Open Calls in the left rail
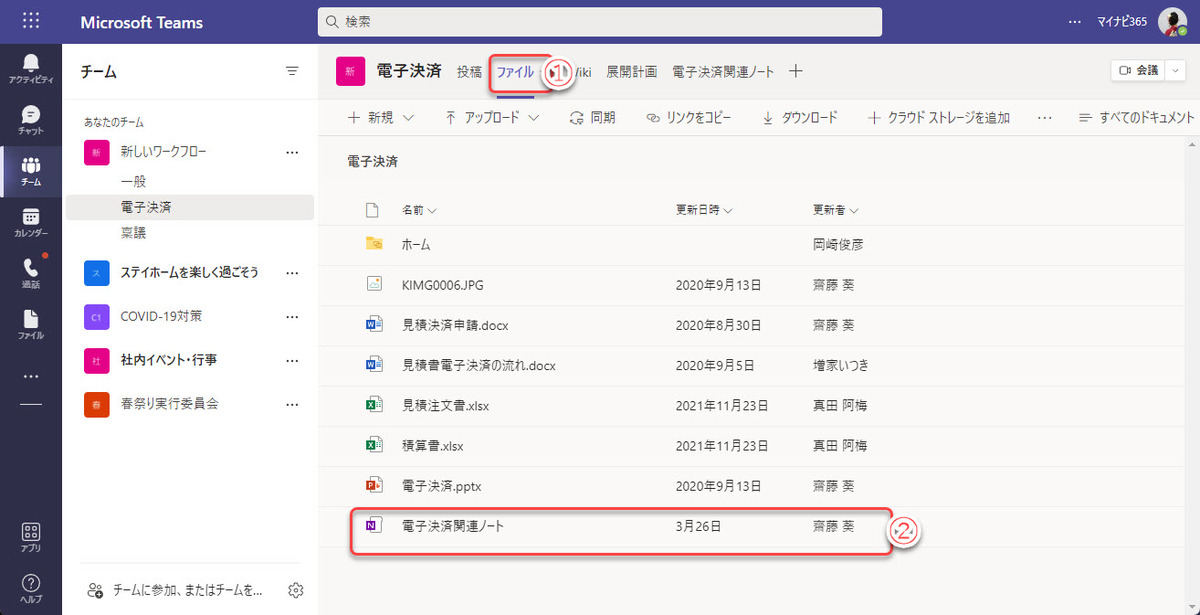The image size is (1200, 615). click(31, 274)
